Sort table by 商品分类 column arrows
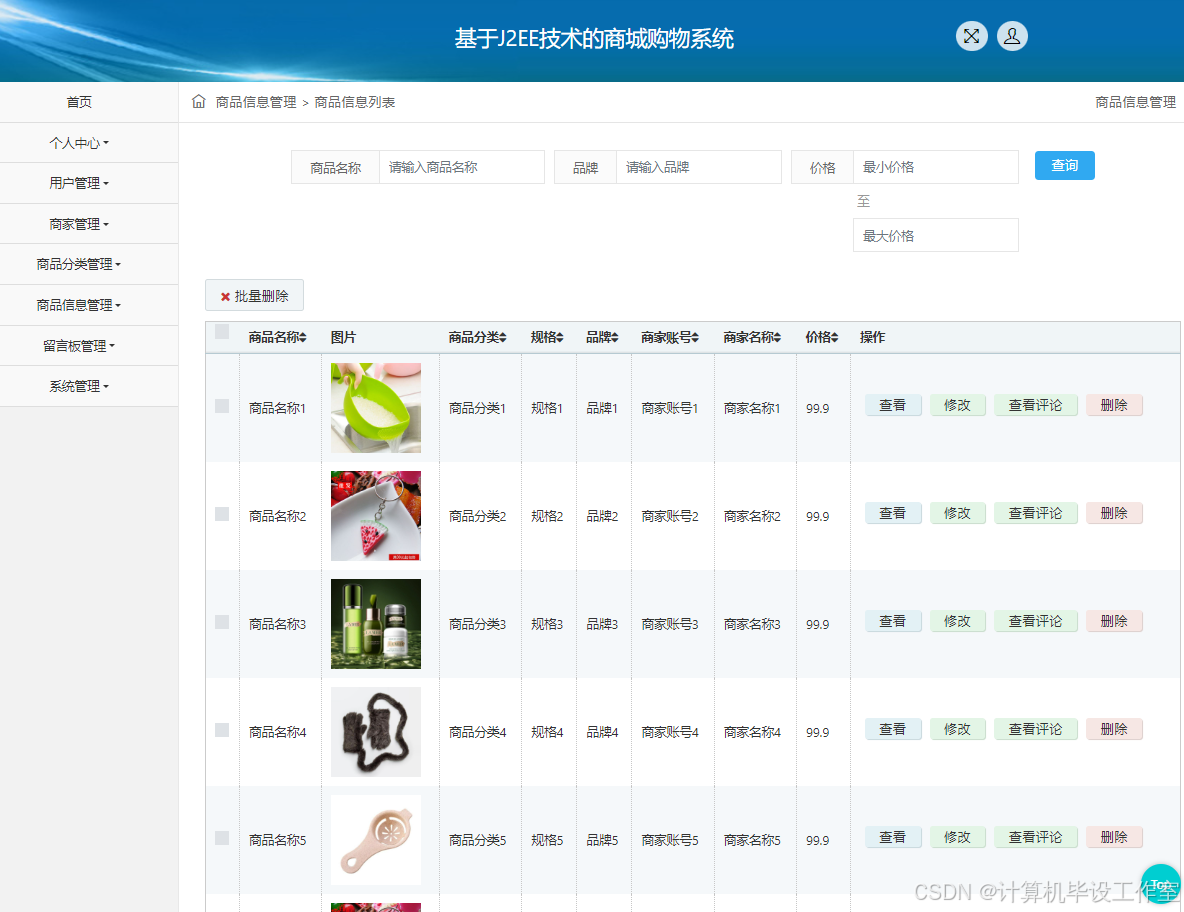Screen dimensions: 1184x912 503,337
